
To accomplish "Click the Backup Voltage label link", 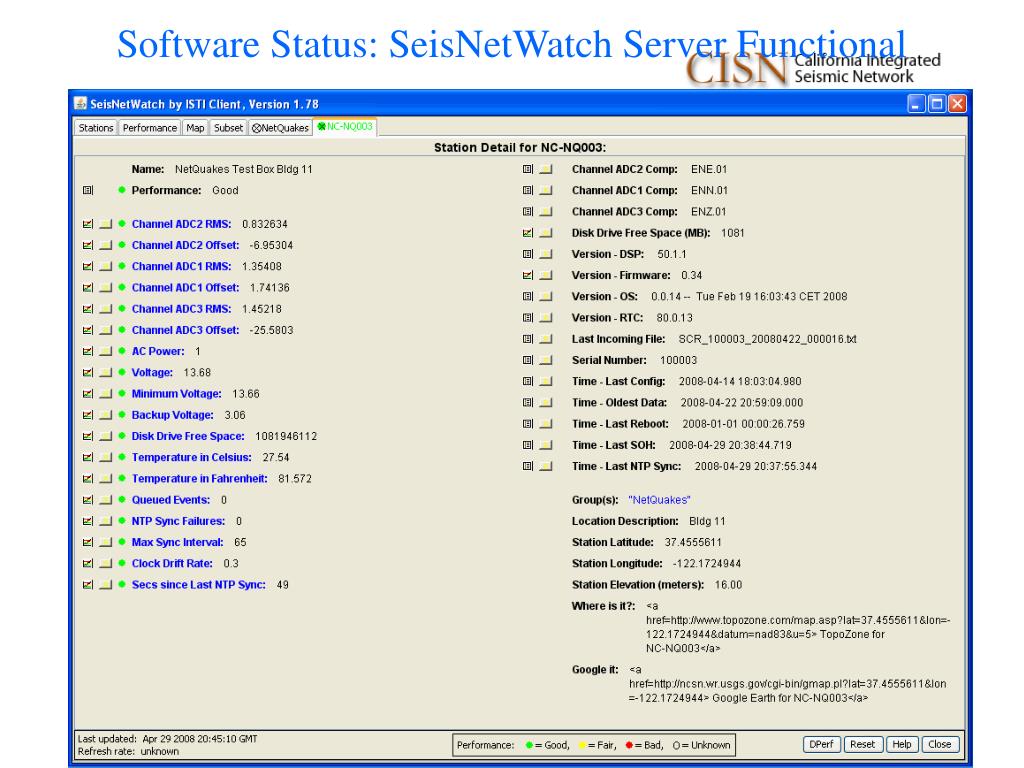I will point(172,415).
